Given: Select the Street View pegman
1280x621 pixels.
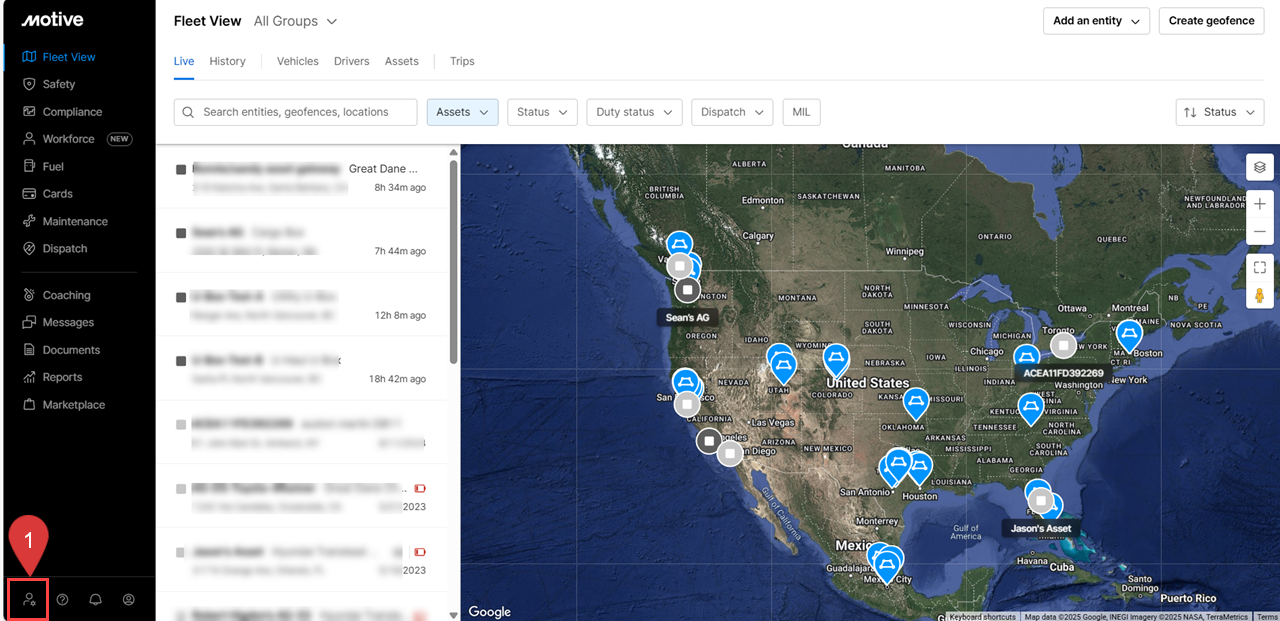Looking at the screenshot, I should [x=1259, y=296].
